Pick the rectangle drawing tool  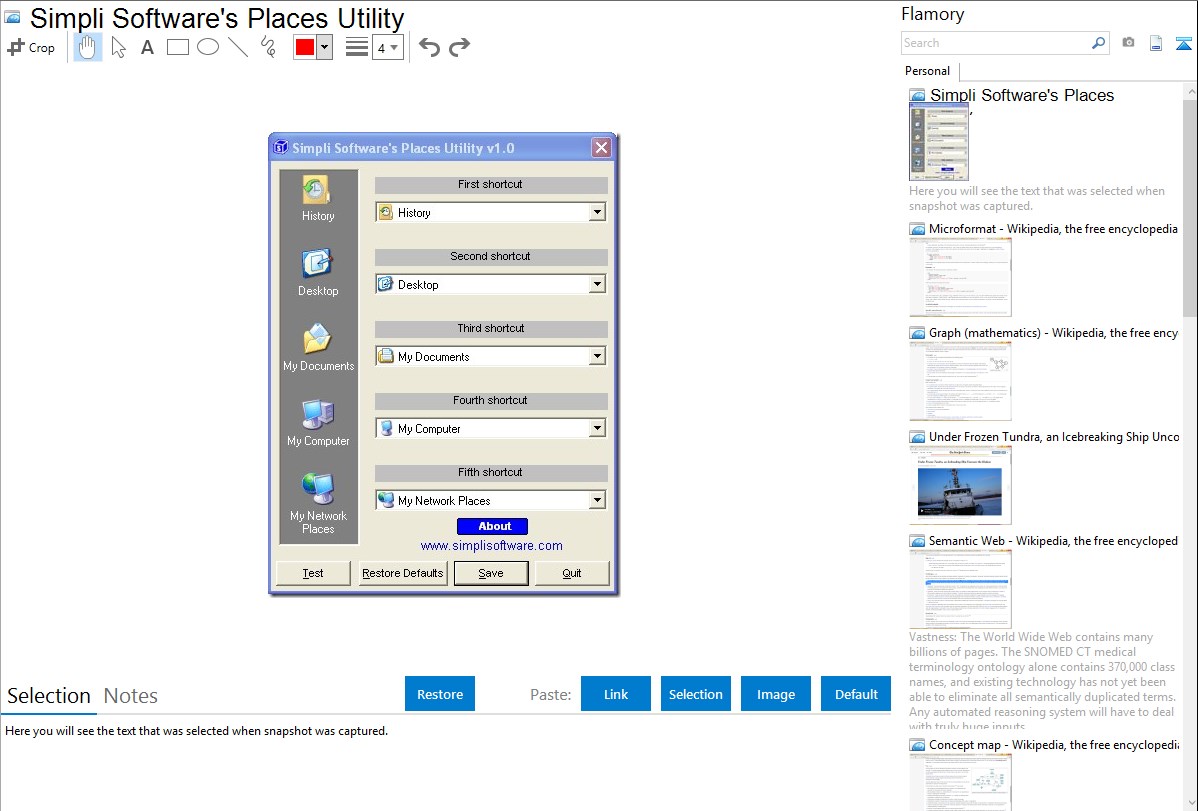177,47
